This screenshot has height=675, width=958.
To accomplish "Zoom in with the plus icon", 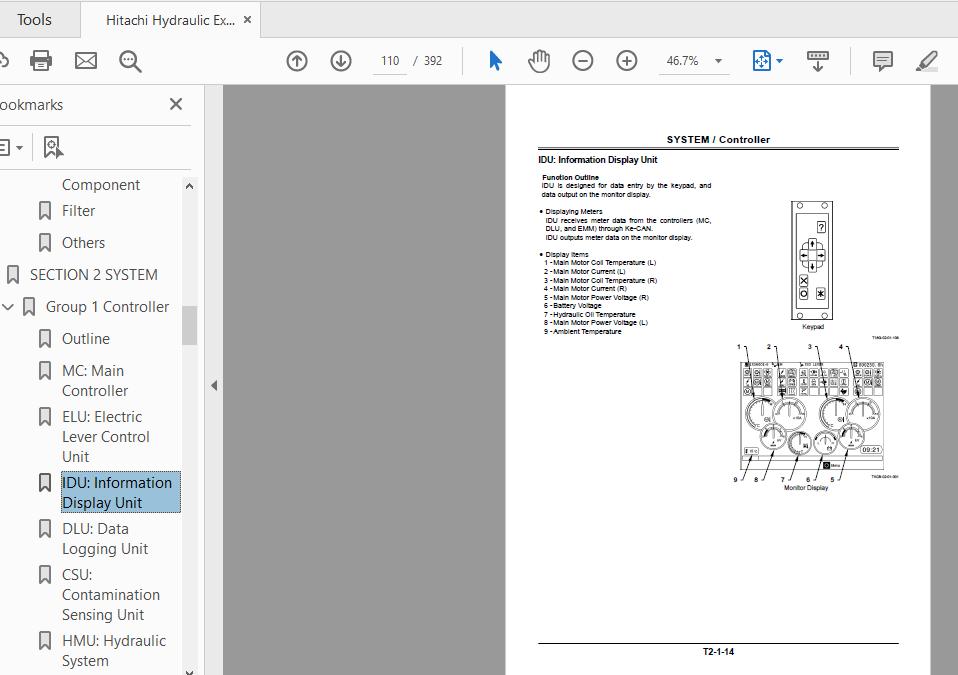I will coord(626,60).
